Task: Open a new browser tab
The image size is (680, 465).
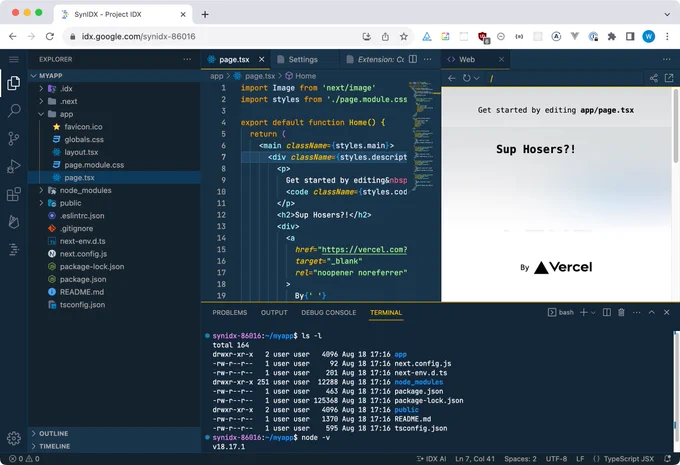Action: pyautogui.click(x=205, y=14)
